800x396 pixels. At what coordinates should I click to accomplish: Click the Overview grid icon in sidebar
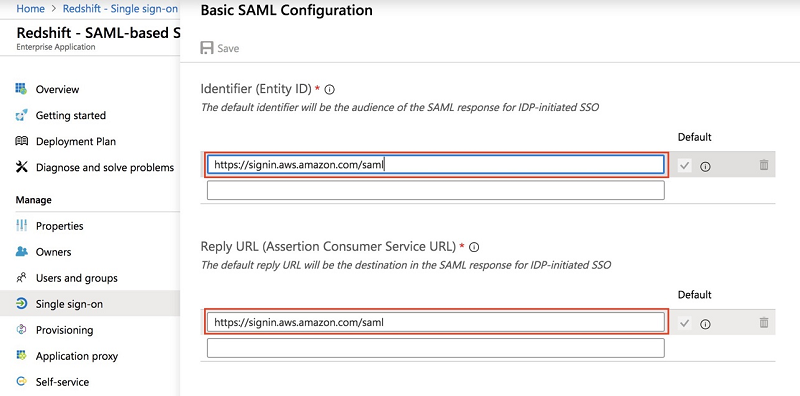(21, 89)
